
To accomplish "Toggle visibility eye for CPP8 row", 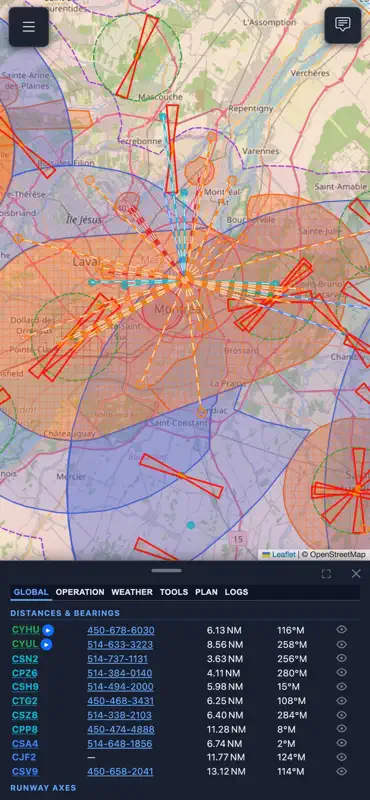I will [342, 729].
